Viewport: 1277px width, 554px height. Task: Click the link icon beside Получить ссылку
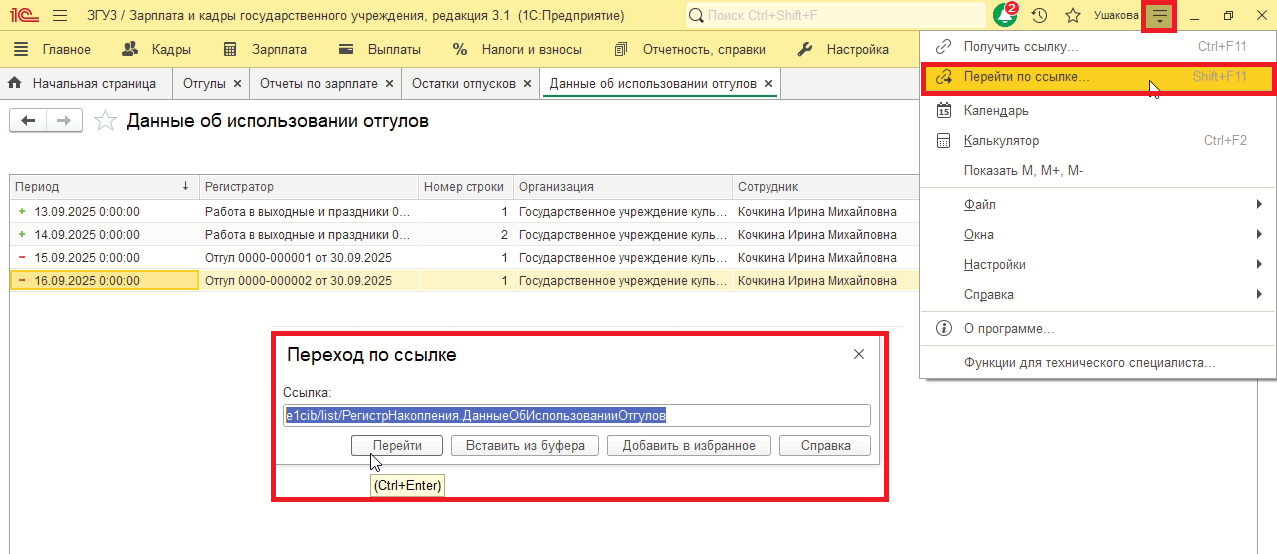(943, 47)
